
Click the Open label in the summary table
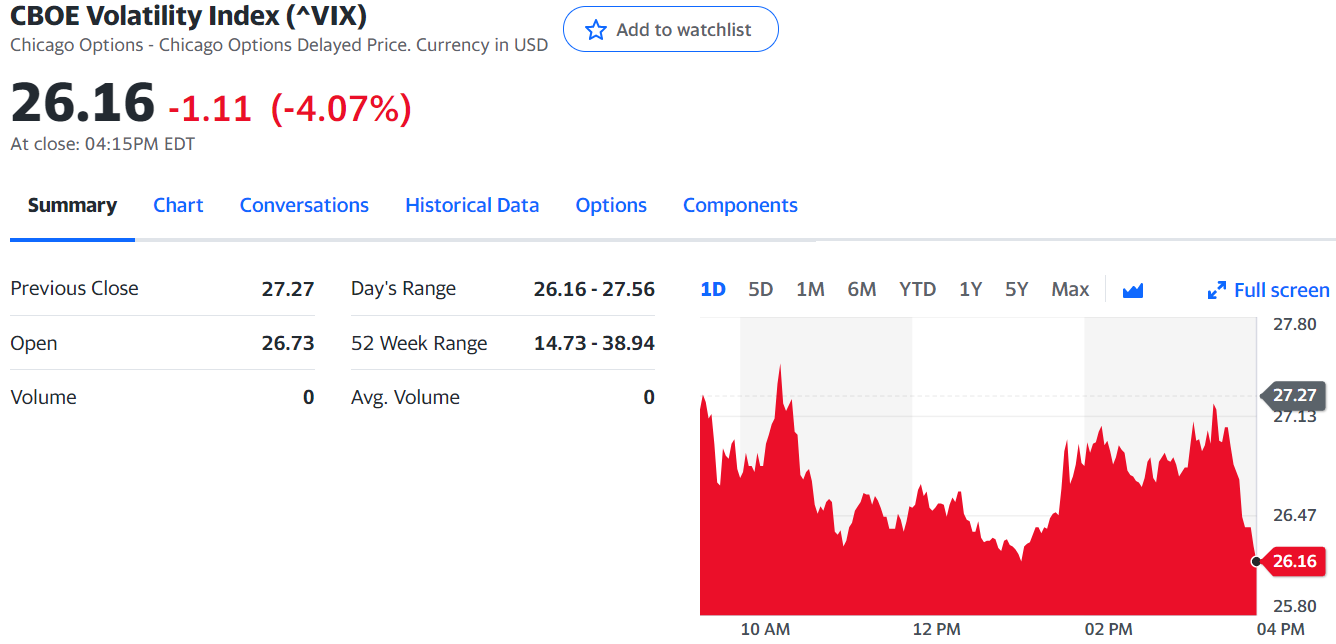pyautogui.click(x=33, y=343)
